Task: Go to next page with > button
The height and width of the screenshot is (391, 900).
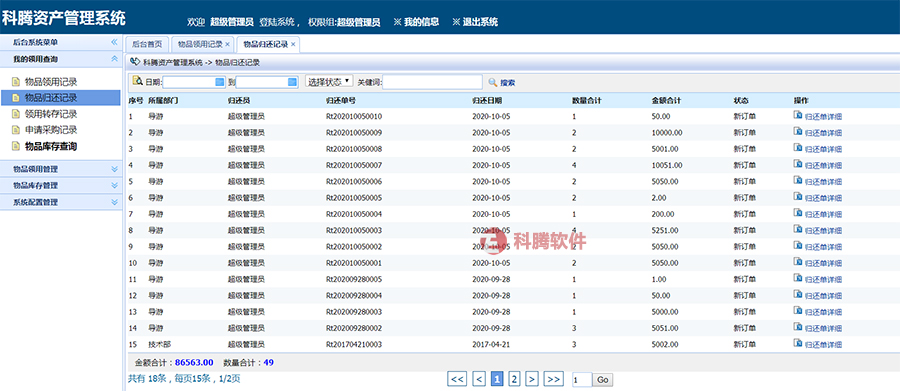Action: click(x=532, y=379)
